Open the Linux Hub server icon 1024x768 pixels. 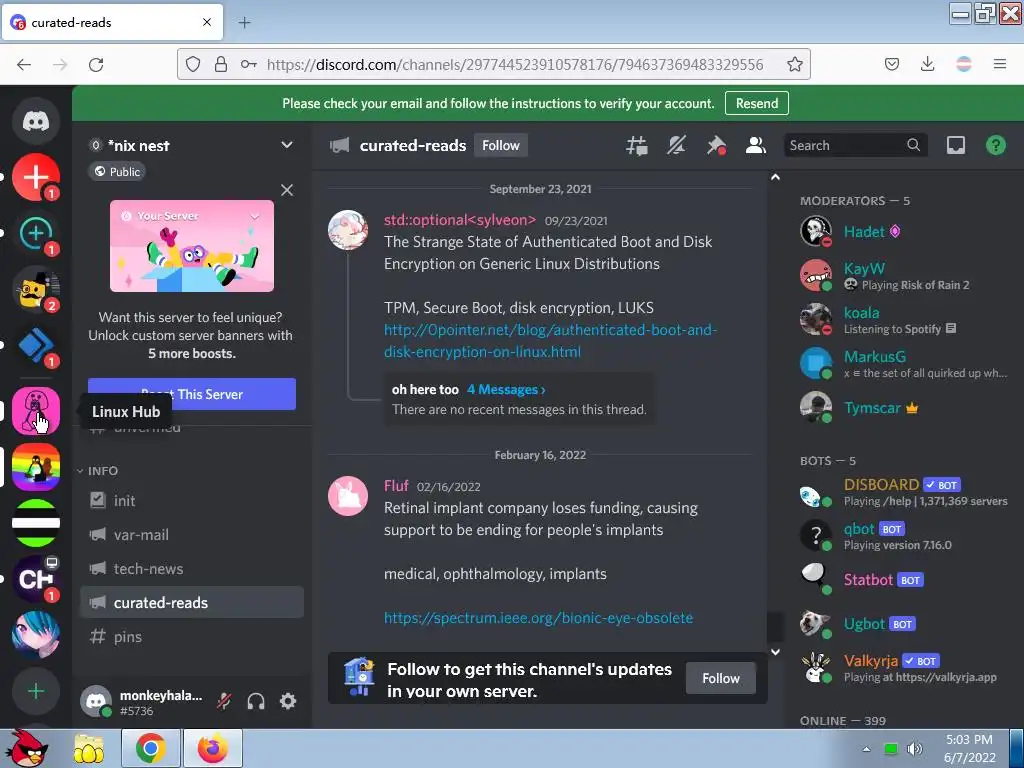pyautogui.click(x=36, y=411)
